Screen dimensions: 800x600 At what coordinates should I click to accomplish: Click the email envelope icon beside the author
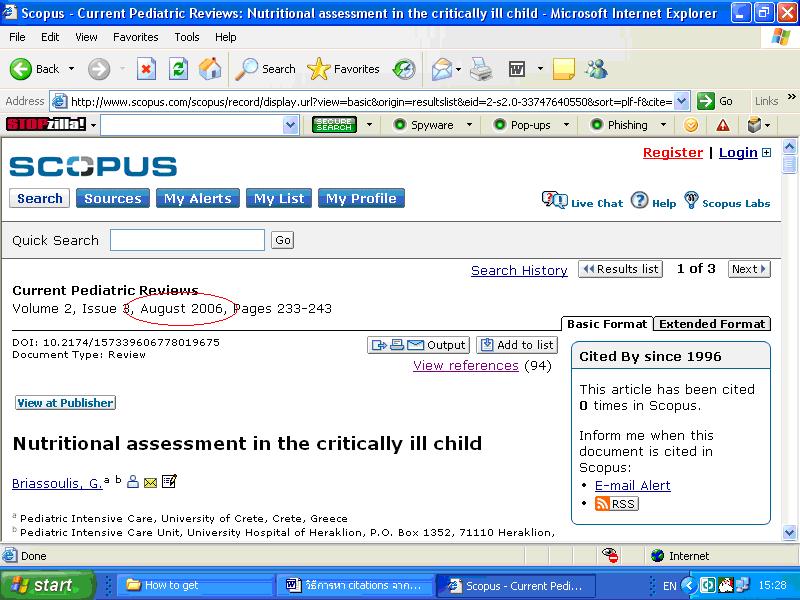point(150,482)
